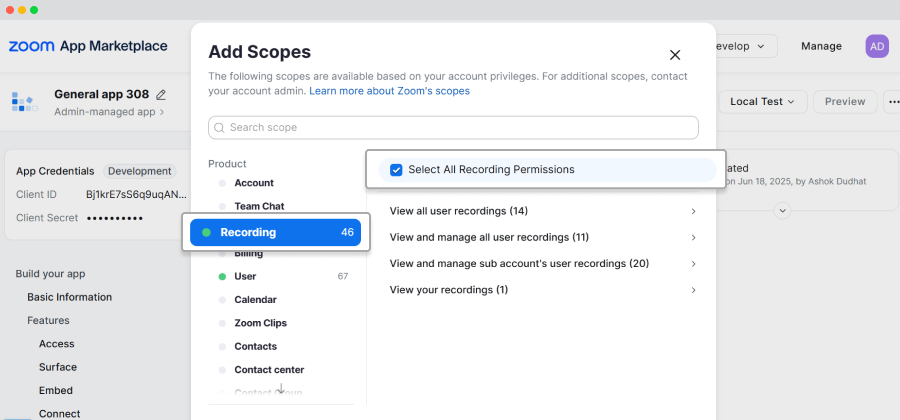Click the Client ID value Bj1krE7sS6q9uqAN...
900x420 pixels.
click(137, 195)
